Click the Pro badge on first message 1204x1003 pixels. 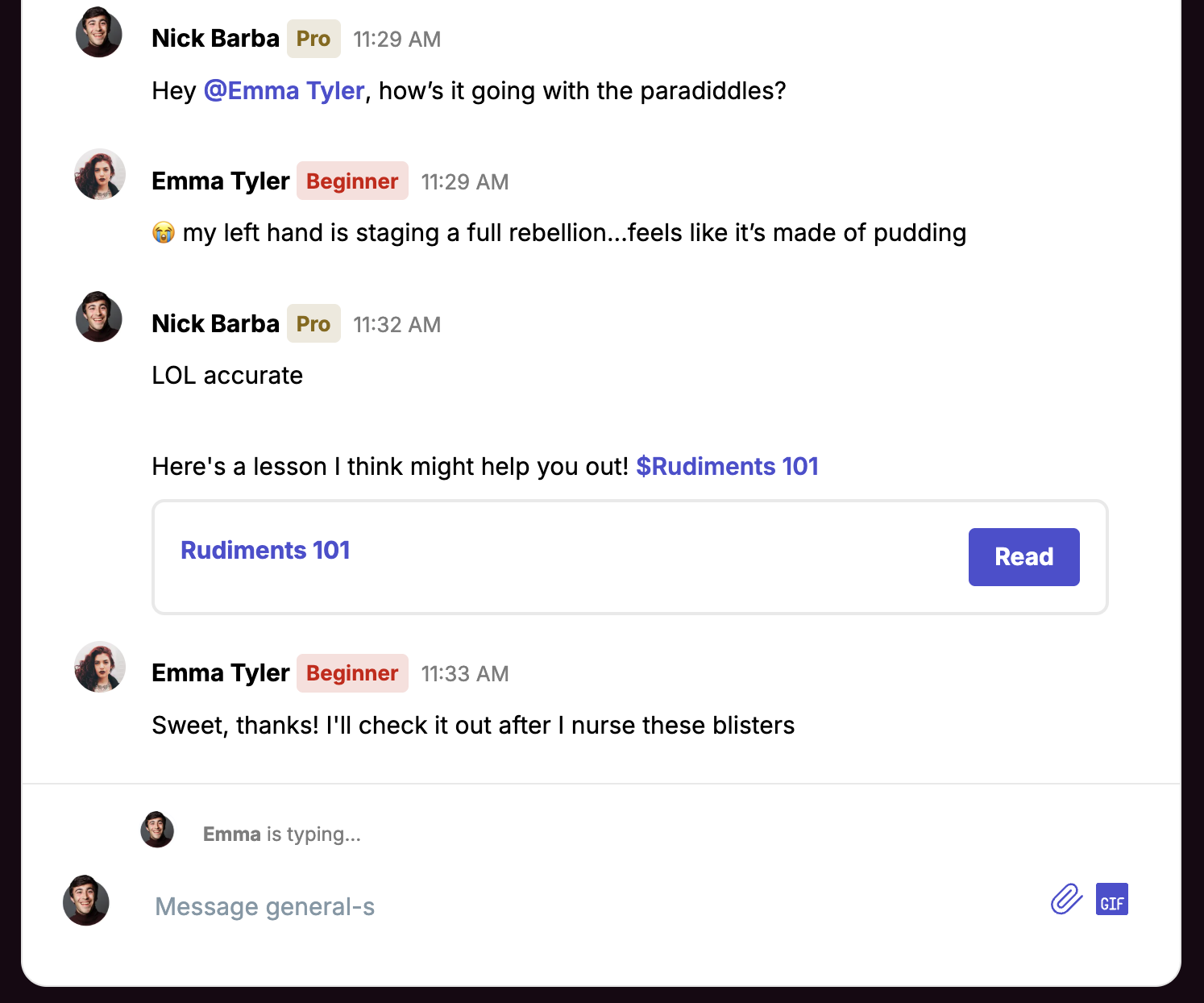tap(313, 39)
